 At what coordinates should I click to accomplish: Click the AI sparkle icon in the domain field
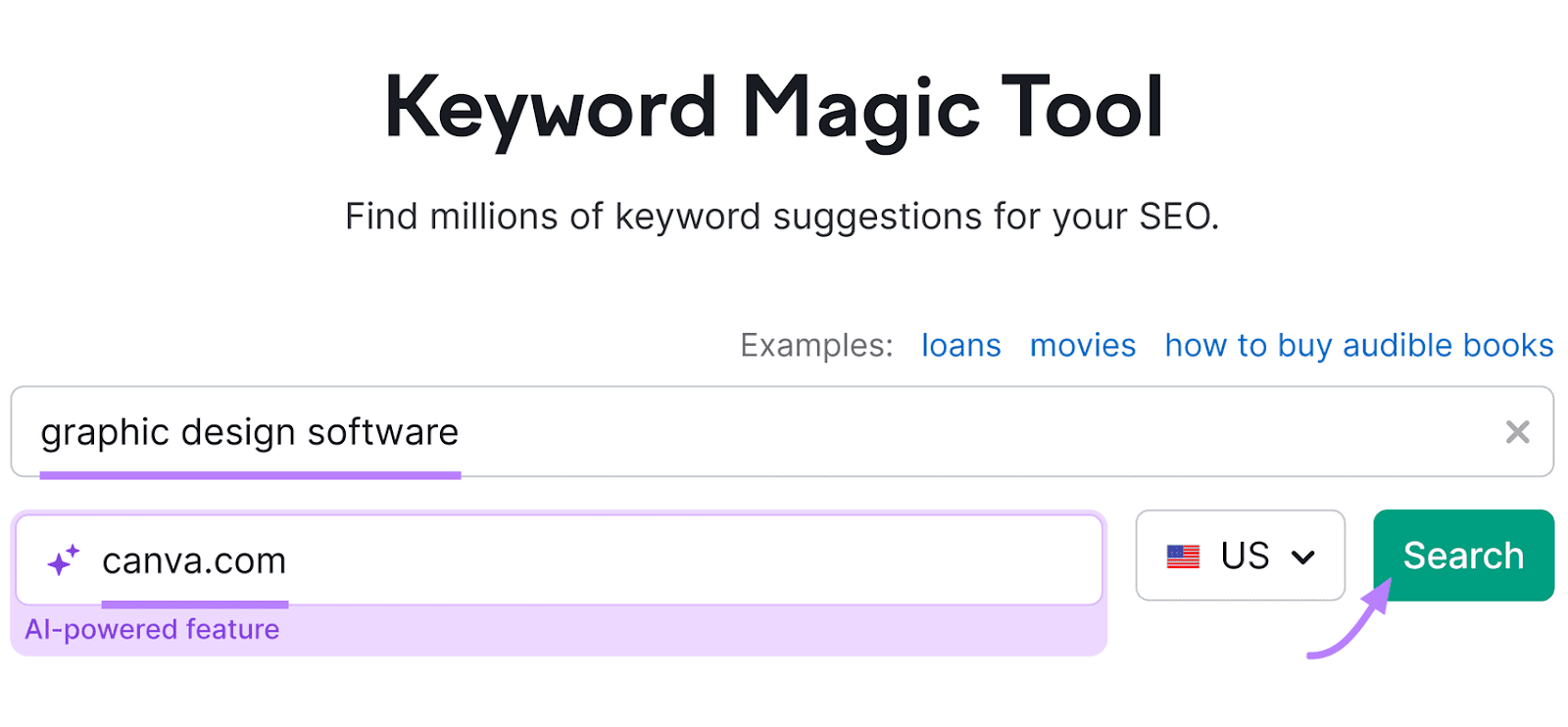click(63, 559)
